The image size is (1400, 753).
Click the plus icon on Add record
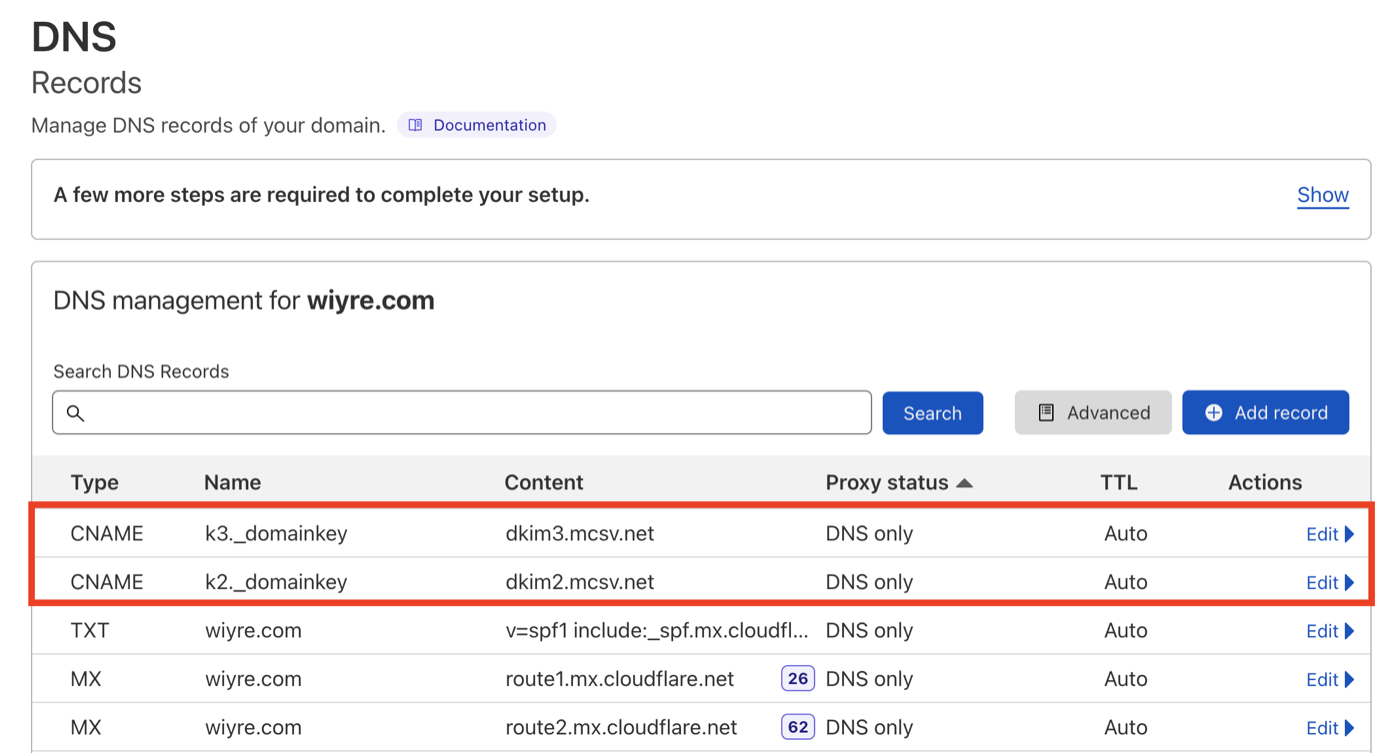pos(1214,413)
